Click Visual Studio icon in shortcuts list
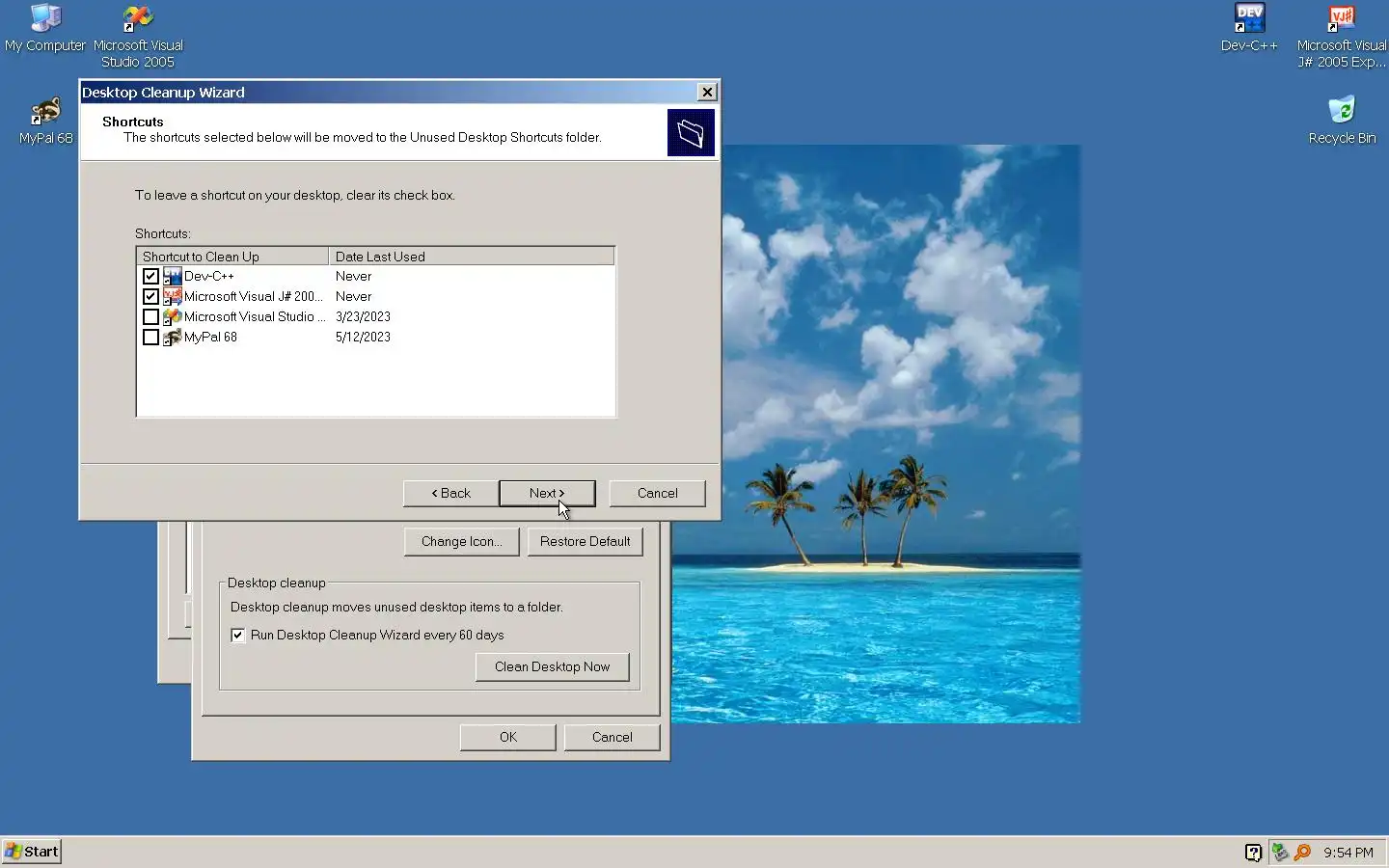The width and height of the screenshot is (1389, 868). tap(172, 317)
